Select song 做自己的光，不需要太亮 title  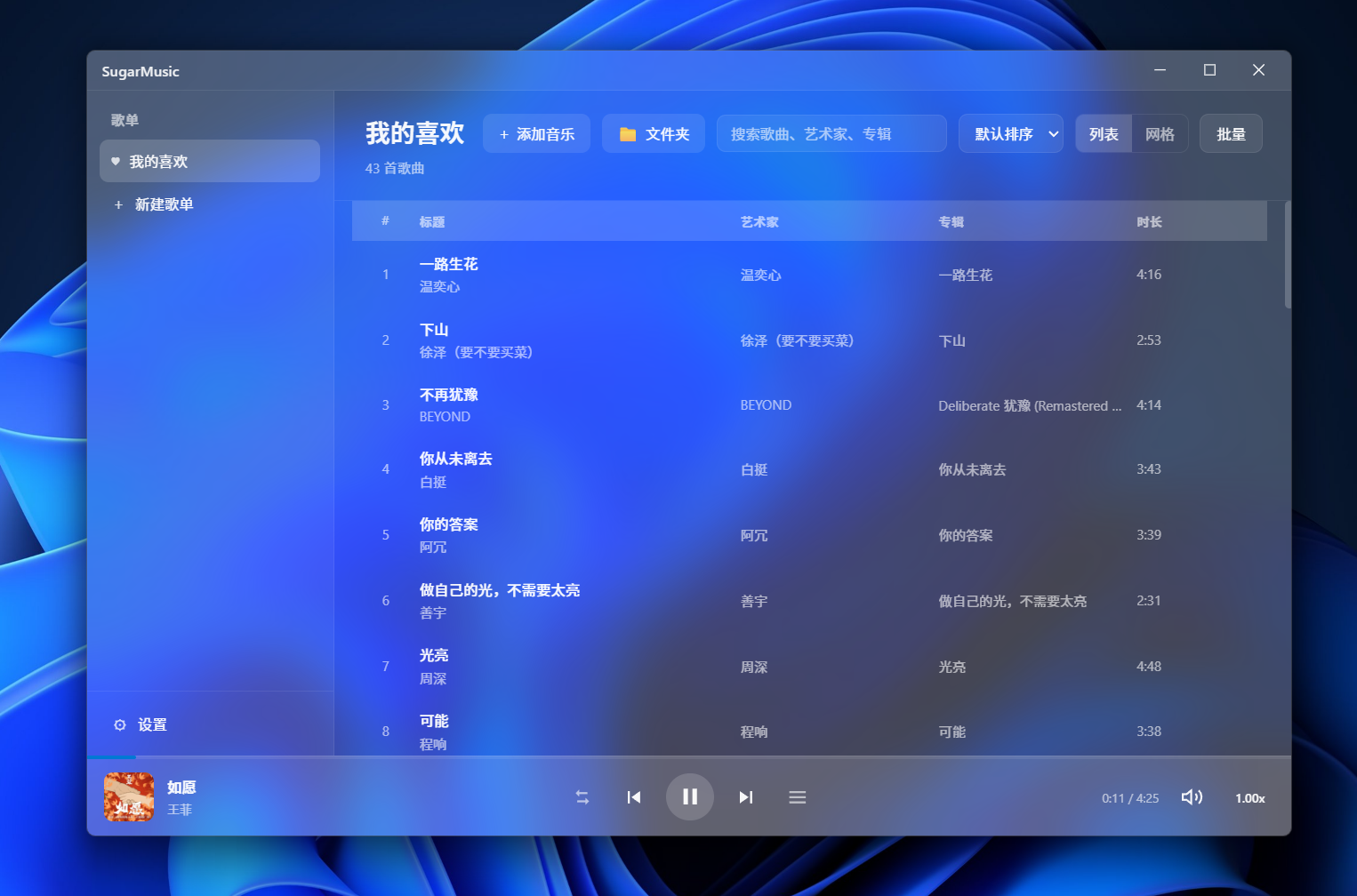click(500, 590)
